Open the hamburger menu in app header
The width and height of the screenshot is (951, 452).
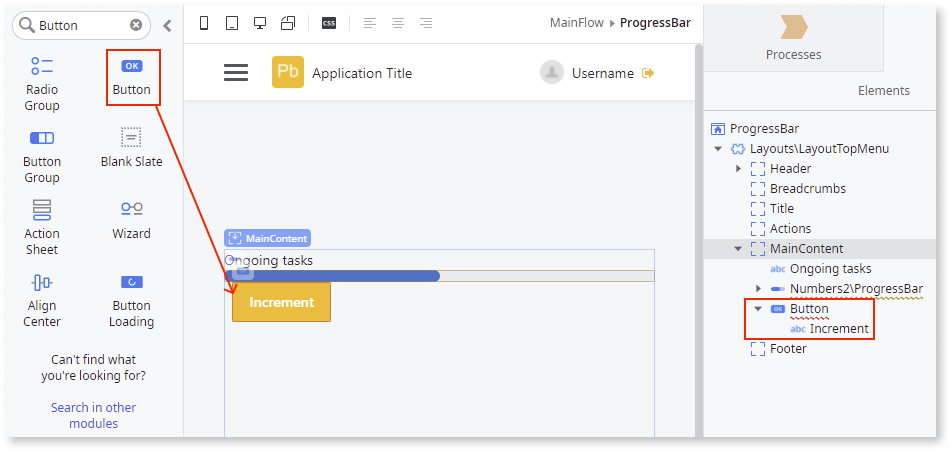[236, 73]
